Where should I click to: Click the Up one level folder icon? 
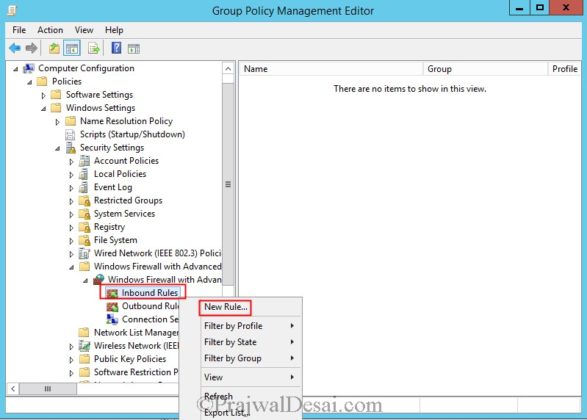pyautogui.click(x=54, y=48)
